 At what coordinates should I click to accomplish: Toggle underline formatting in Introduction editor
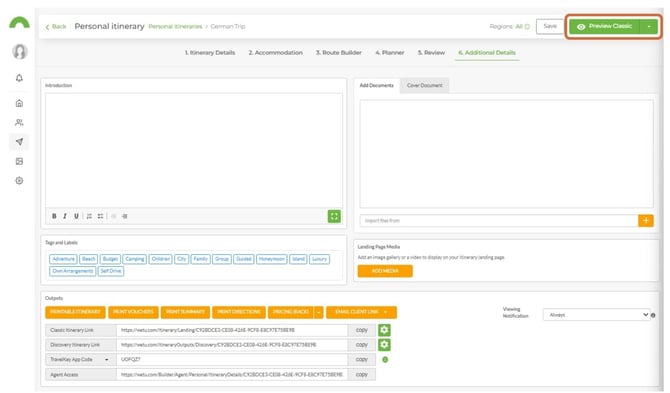[x=76, y=216]
